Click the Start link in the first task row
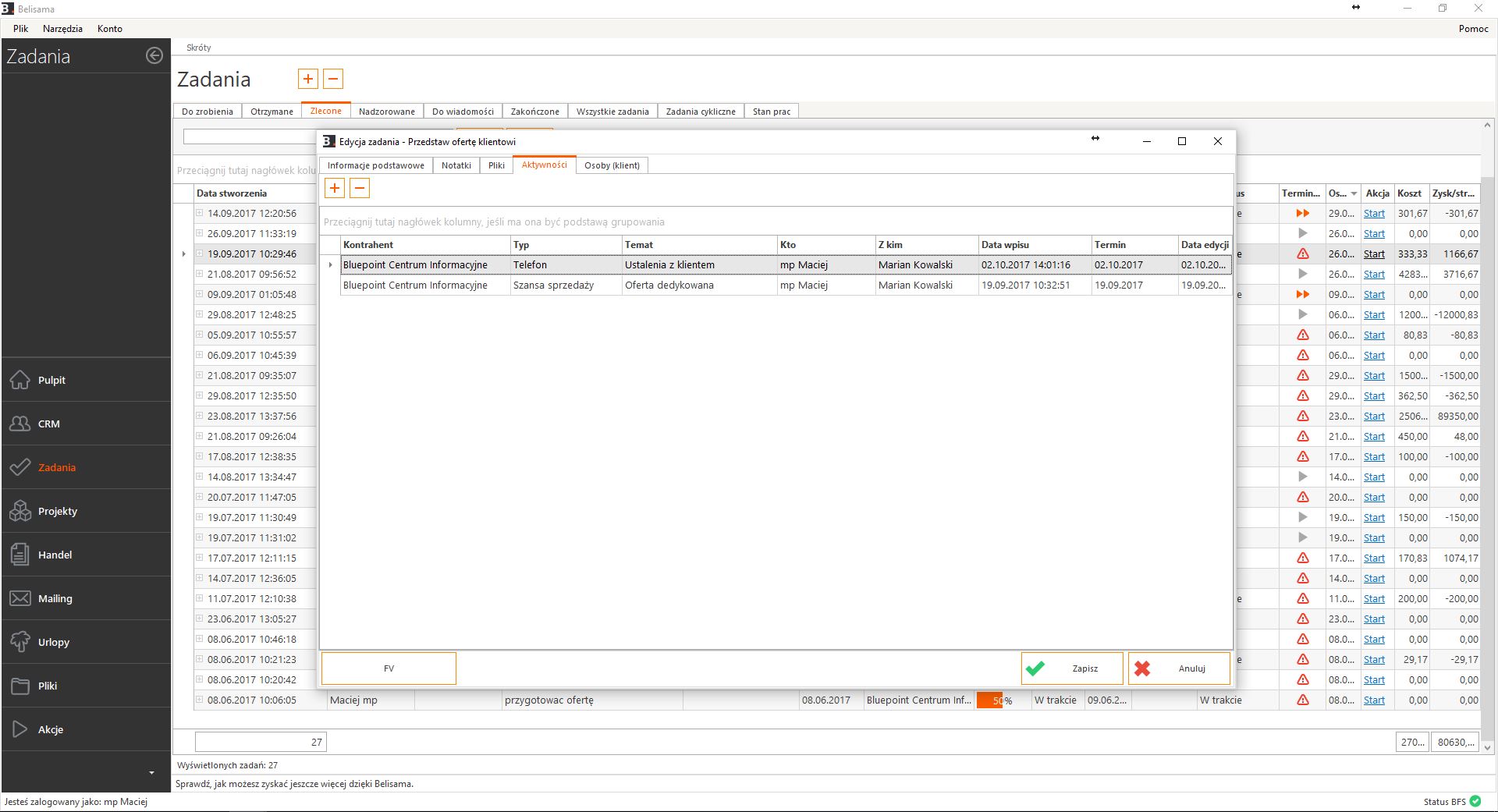The height and width of the screenshot is (812, 1498). pos(1374,214)
